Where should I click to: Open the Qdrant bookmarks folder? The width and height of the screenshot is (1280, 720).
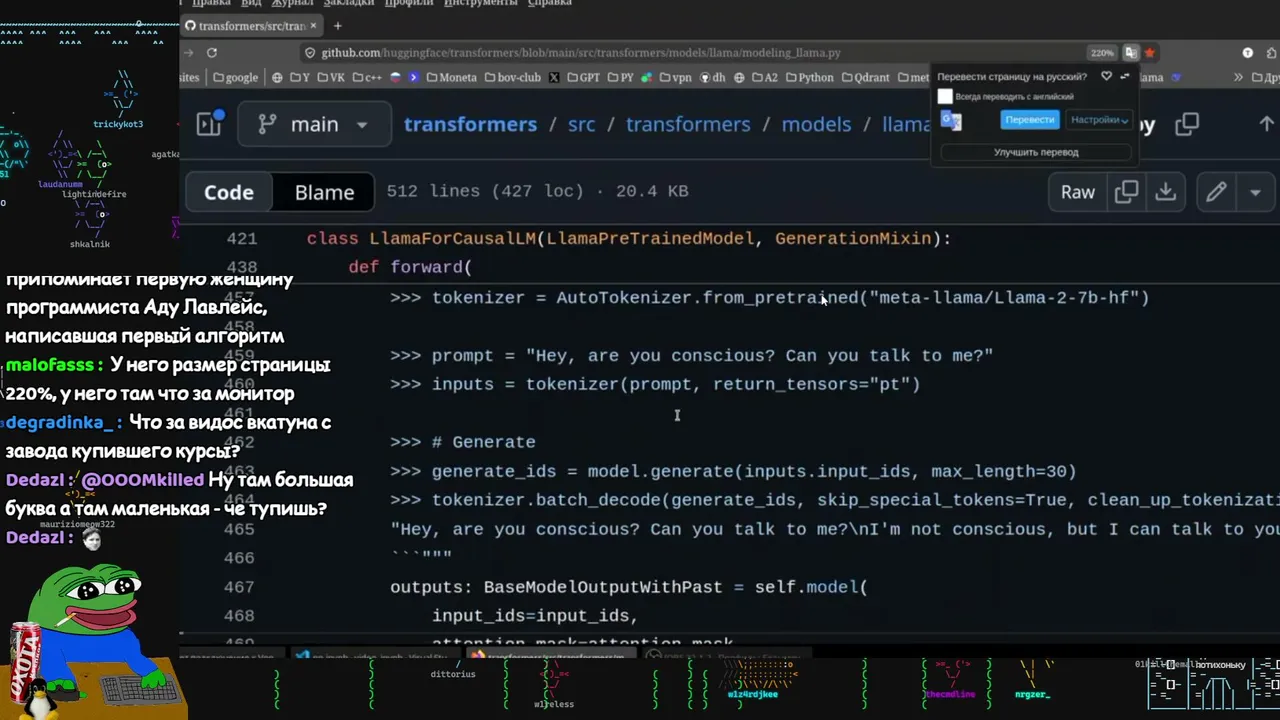pyautogui.click(x=865, y=77)
